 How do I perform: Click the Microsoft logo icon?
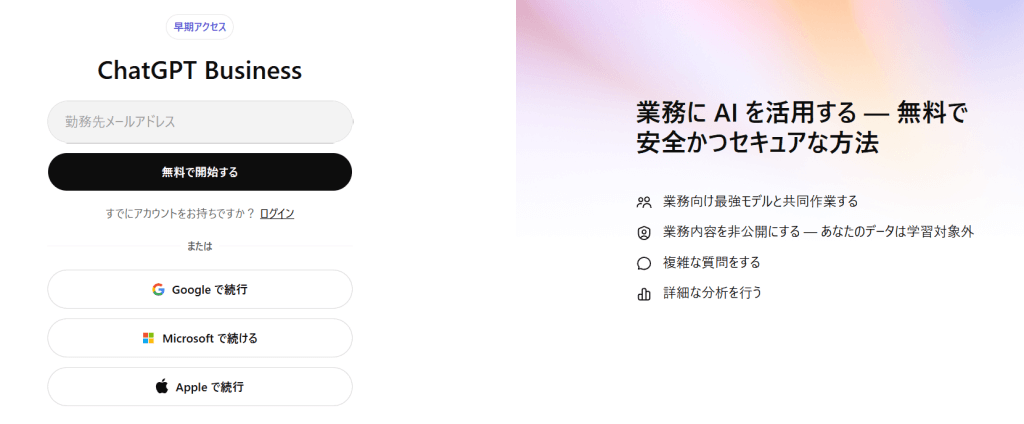pyautogui.click(x=148, y=338)
